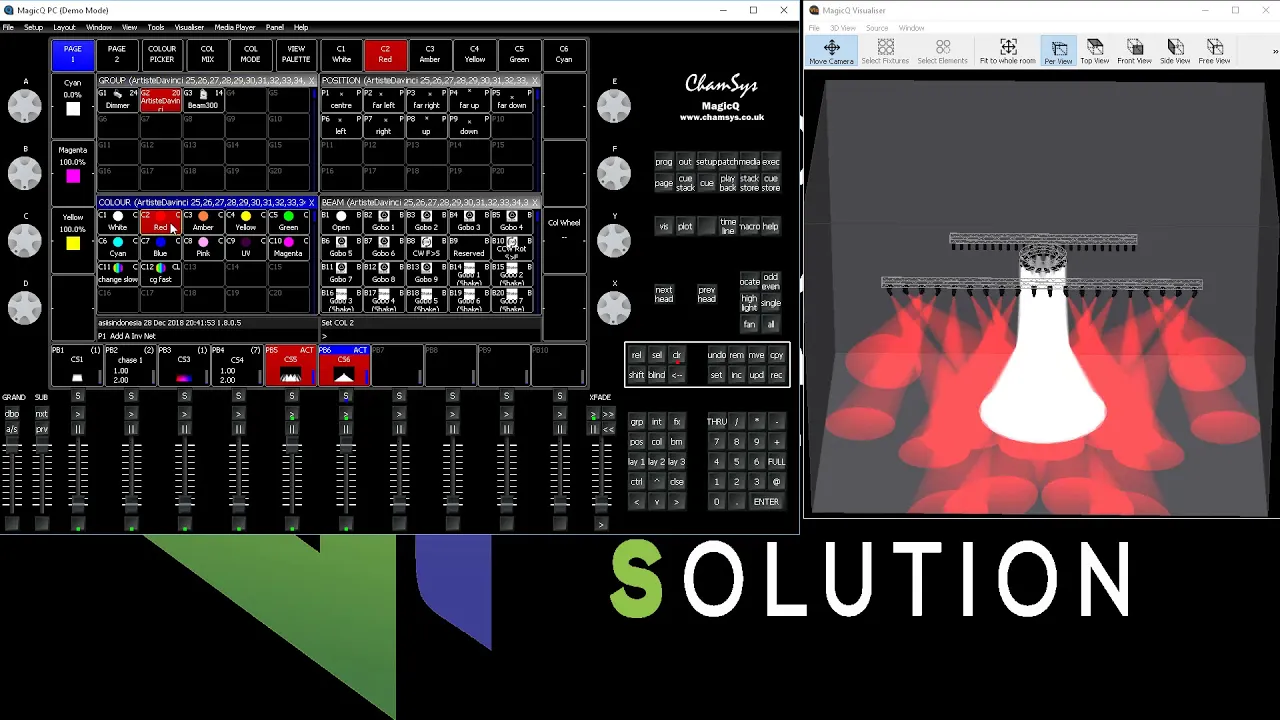Viewport: 1280px width, 720px height.
Task: Toggle the S select button above PB5
Action: tap(292, 396)
